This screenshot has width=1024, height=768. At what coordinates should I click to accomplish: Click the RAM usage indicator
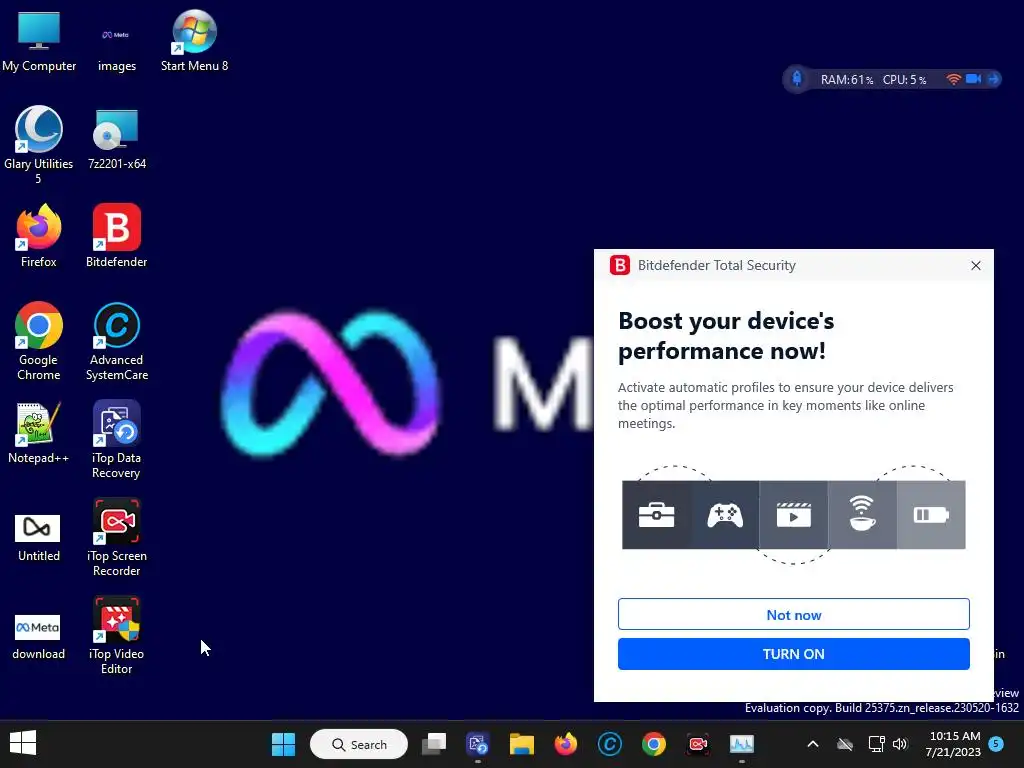tap(846, 80)
